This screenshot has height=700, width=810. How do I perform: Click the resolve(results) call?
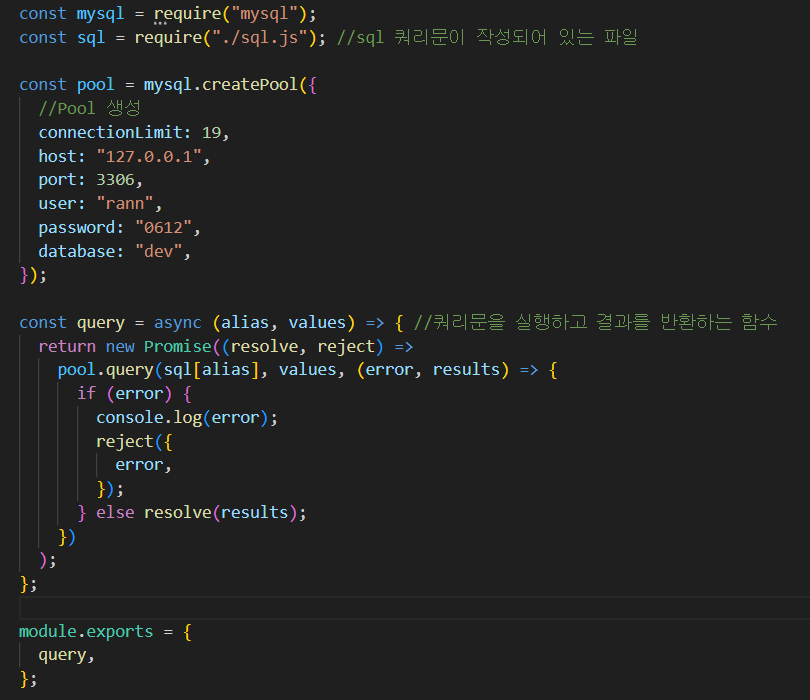221,513
